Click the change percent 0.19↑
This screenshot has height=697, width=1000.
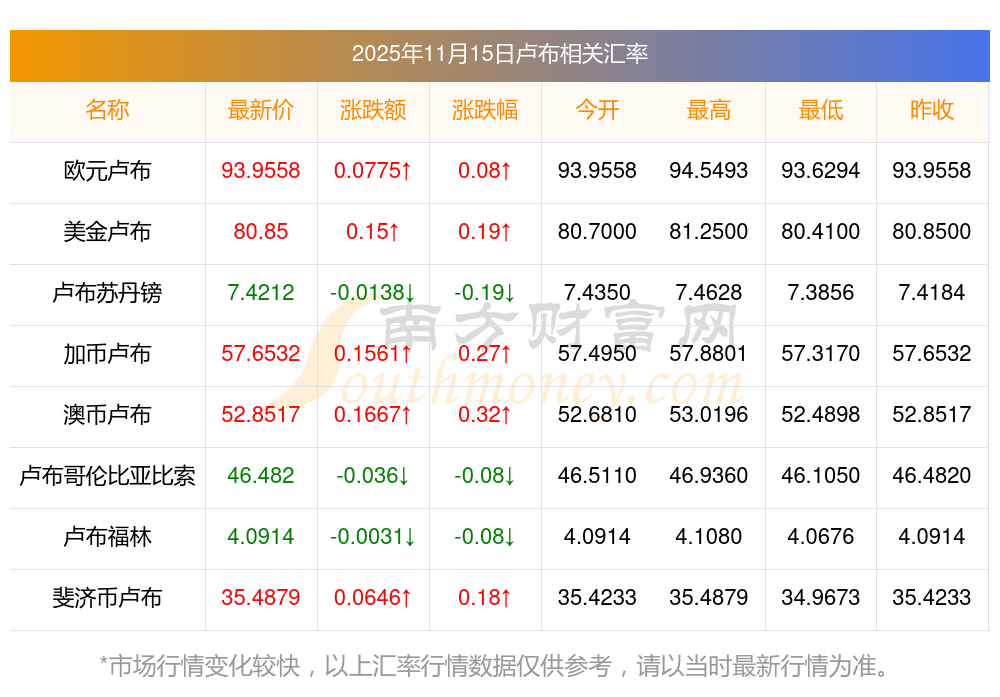point(485,231)
